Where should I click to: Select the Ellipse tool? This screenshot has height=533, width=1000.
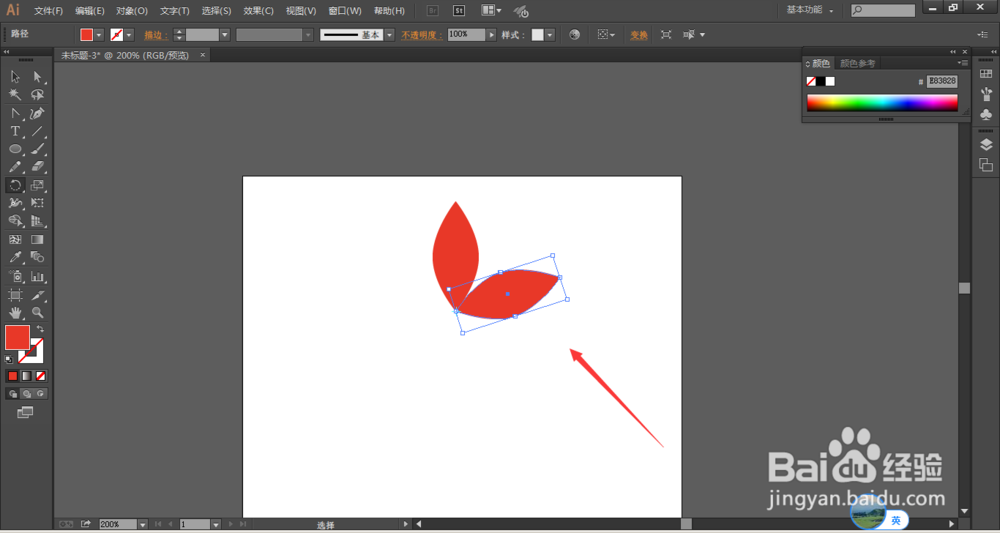(15, 149)
